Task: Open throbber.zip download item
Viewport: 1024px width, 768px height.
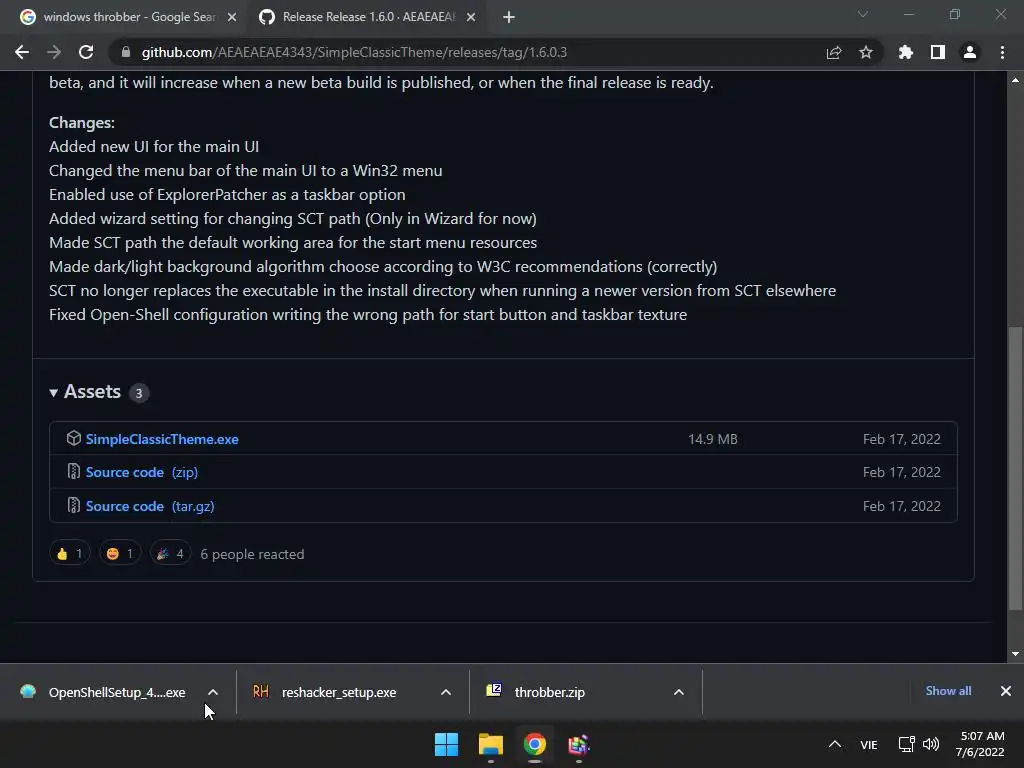Action: (549, 692)
